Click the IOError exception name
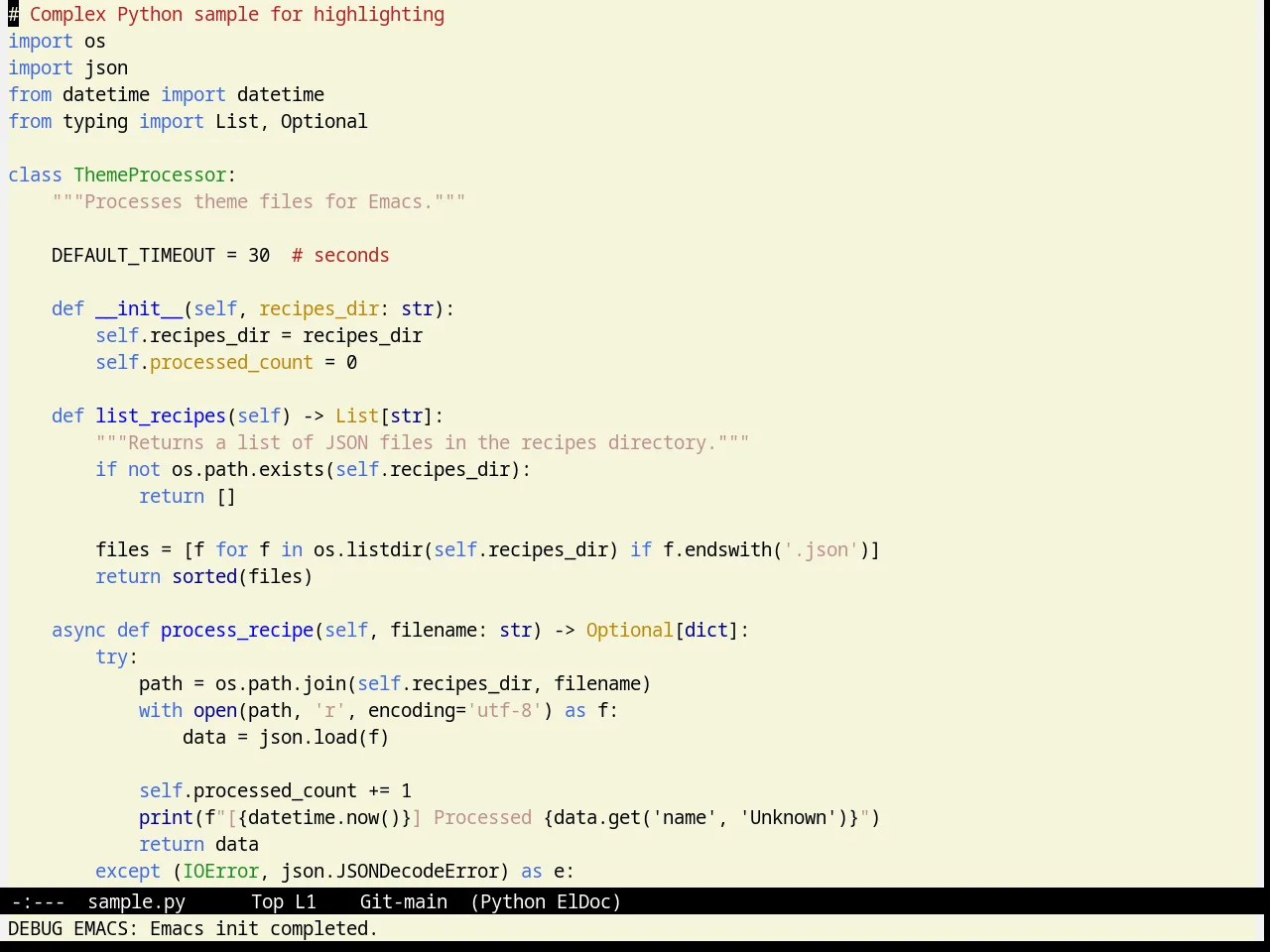Screen dimensions: 1270x952 (220, 871)
